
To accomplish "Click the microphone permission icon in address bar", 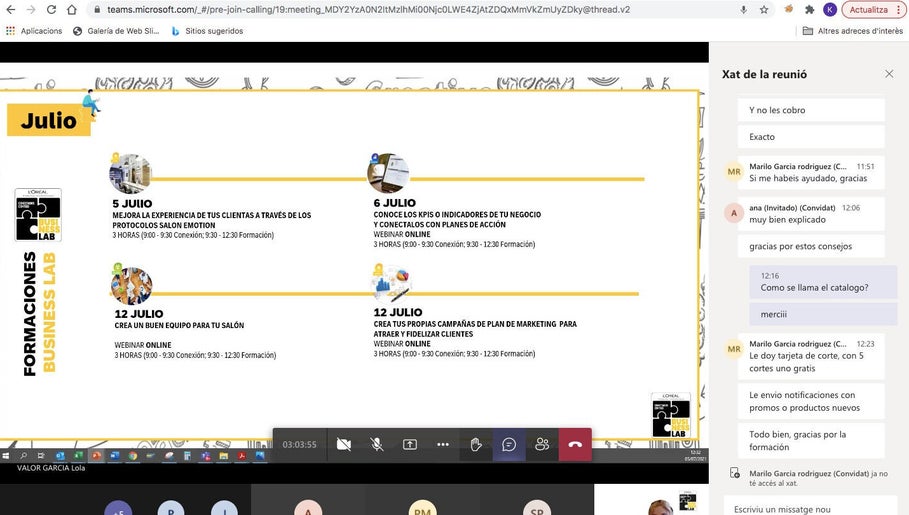I will click(743, 10).
